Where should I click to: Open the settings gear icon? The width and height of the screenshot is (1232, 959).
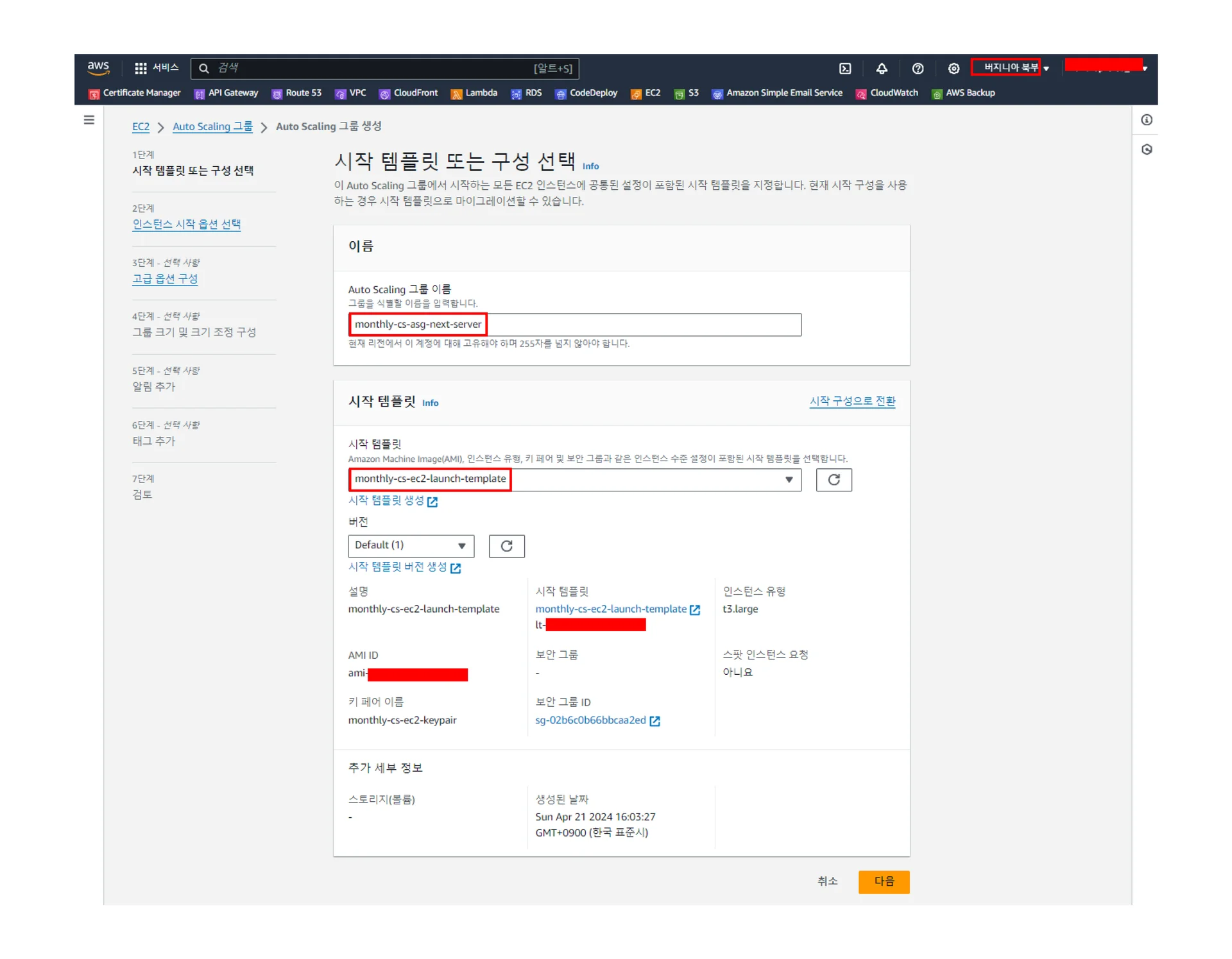(954, 69)
